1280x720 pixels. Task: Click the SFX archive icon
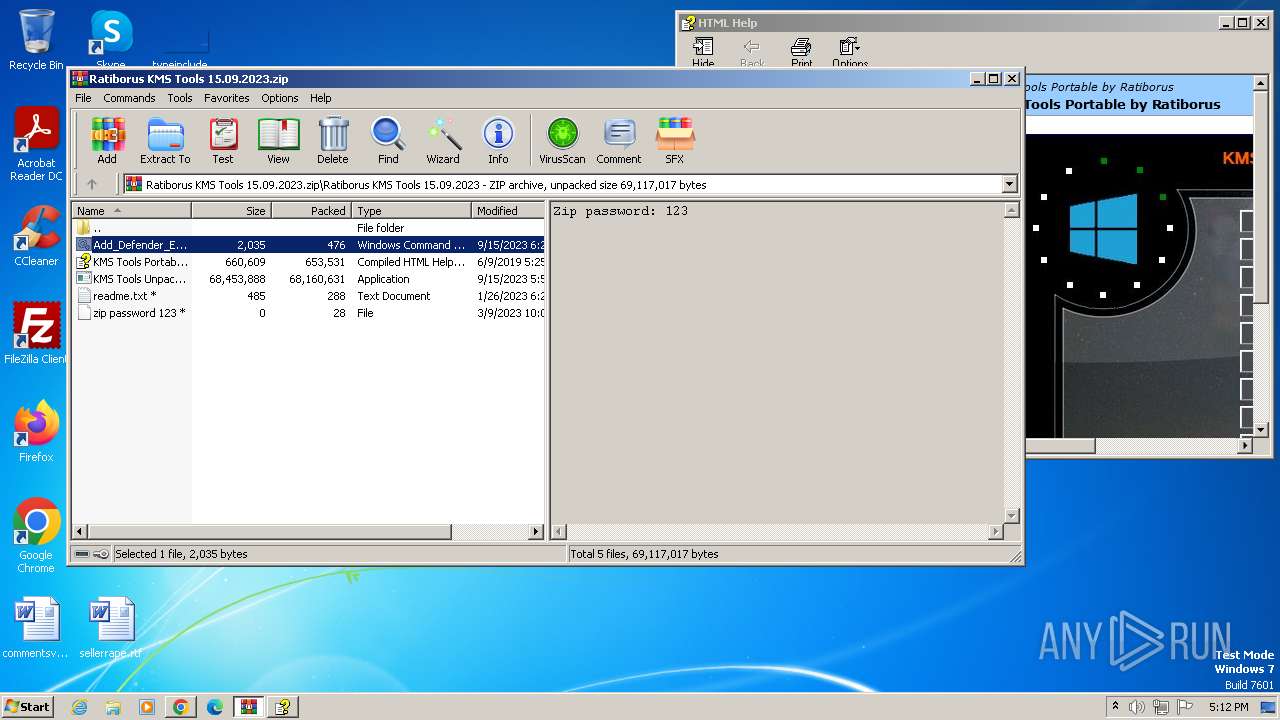tap(675, 140)
